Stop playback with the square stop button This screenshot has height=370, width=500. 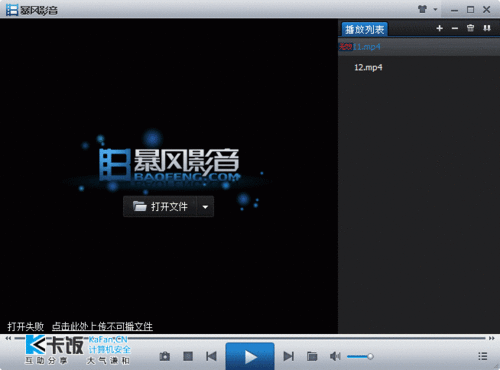click(188, 356)
